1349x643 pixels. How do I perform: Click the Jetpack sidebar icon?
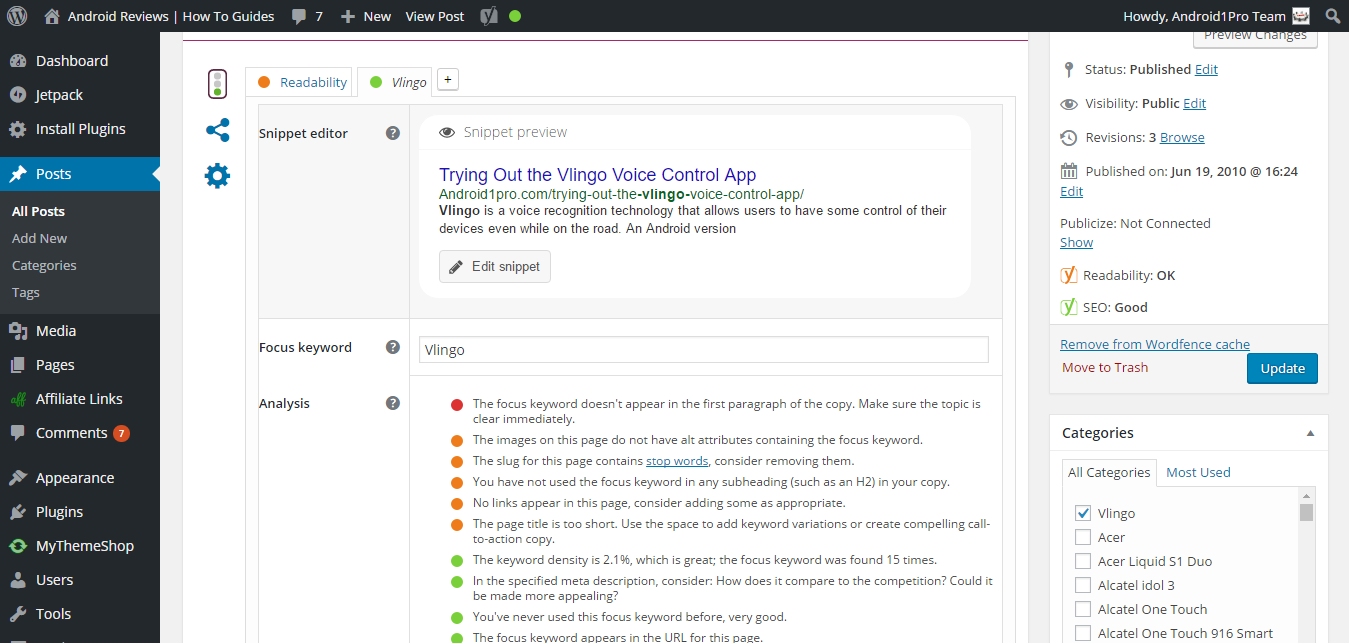pyautogui.click(x=17, y=95)
